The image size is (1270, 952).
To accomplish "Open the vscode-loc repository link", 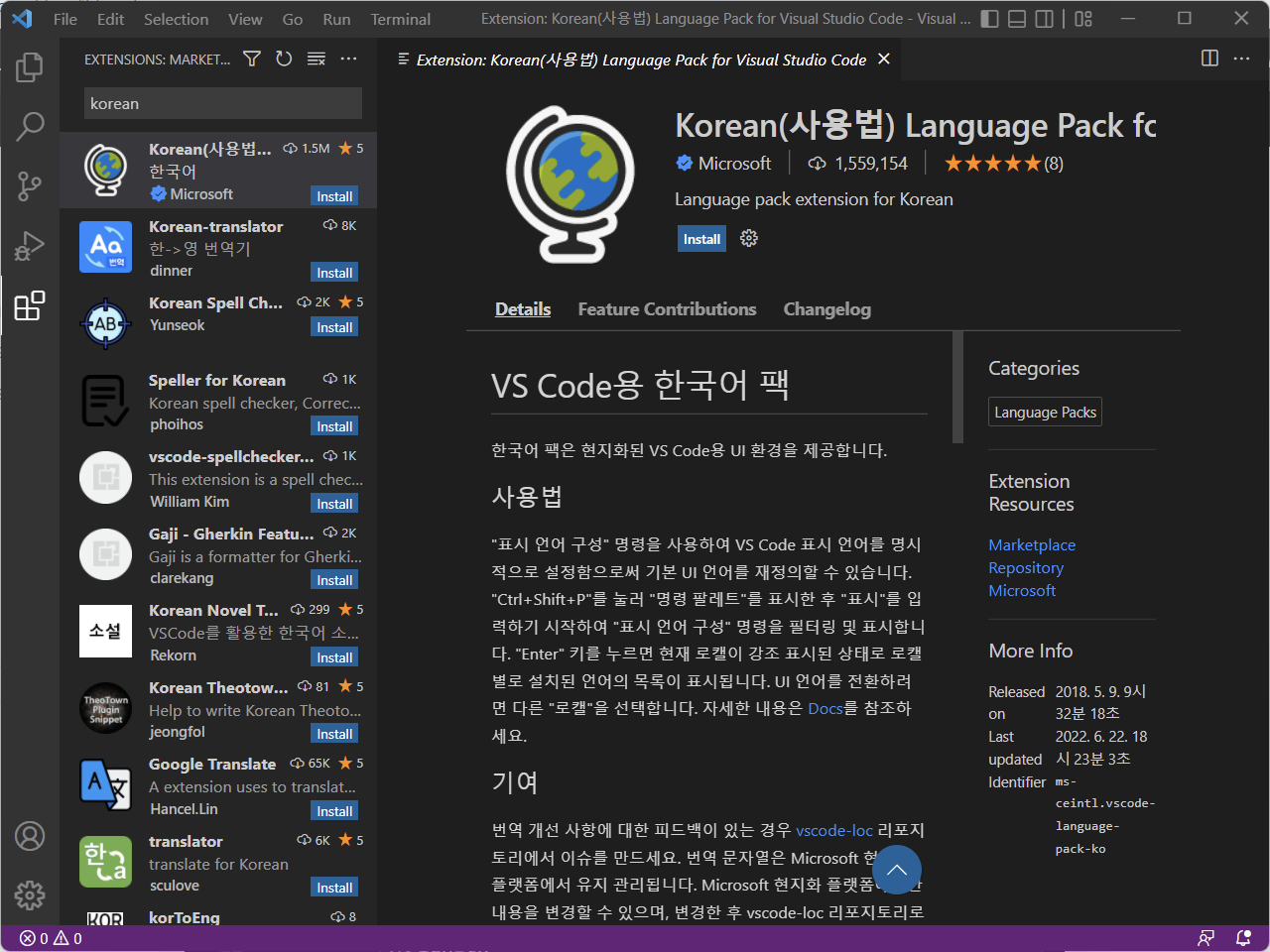I will 834,830.
